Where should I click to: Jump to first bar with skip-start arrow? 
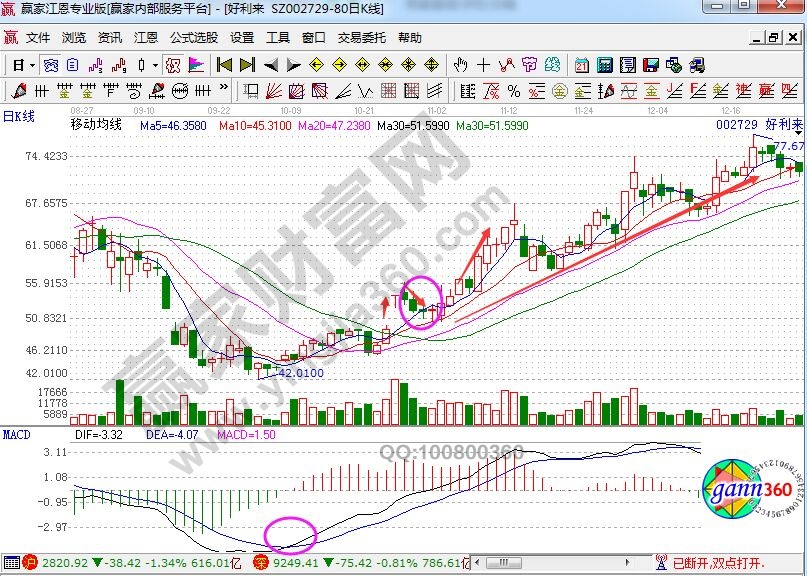point(224,65)
